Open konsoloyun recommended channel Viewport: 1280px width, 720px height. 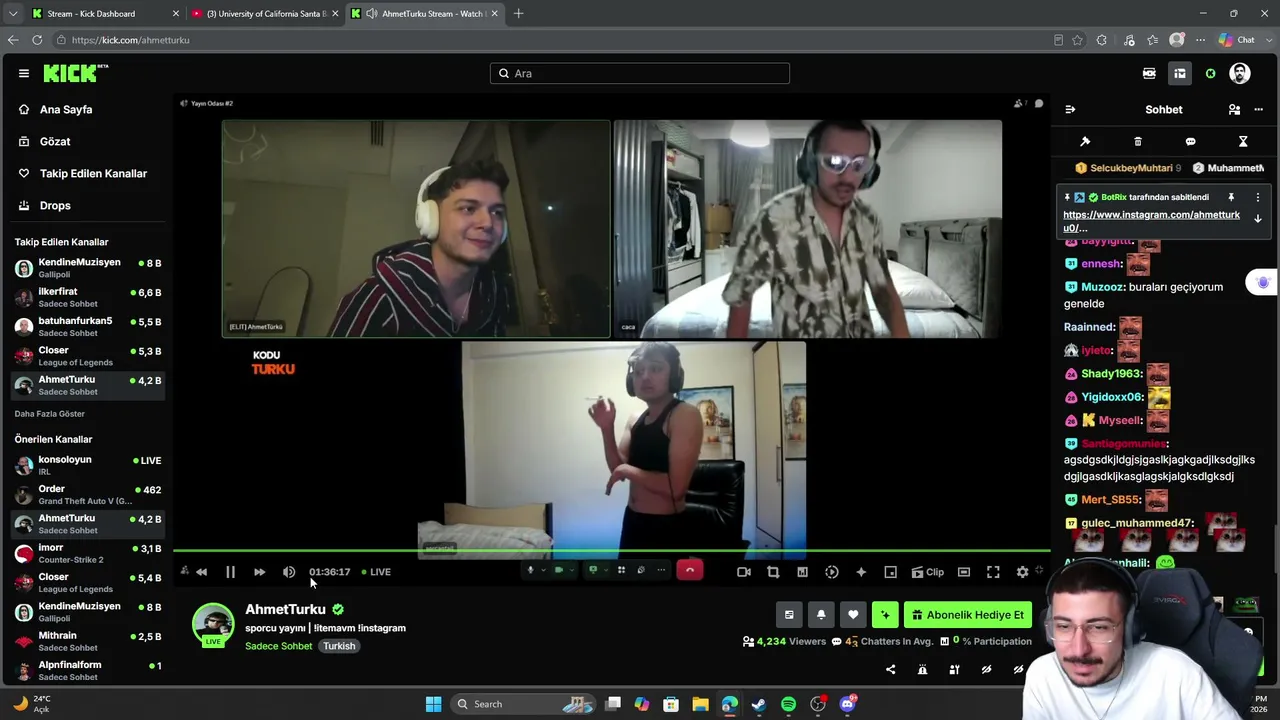[x=88, y=465]
